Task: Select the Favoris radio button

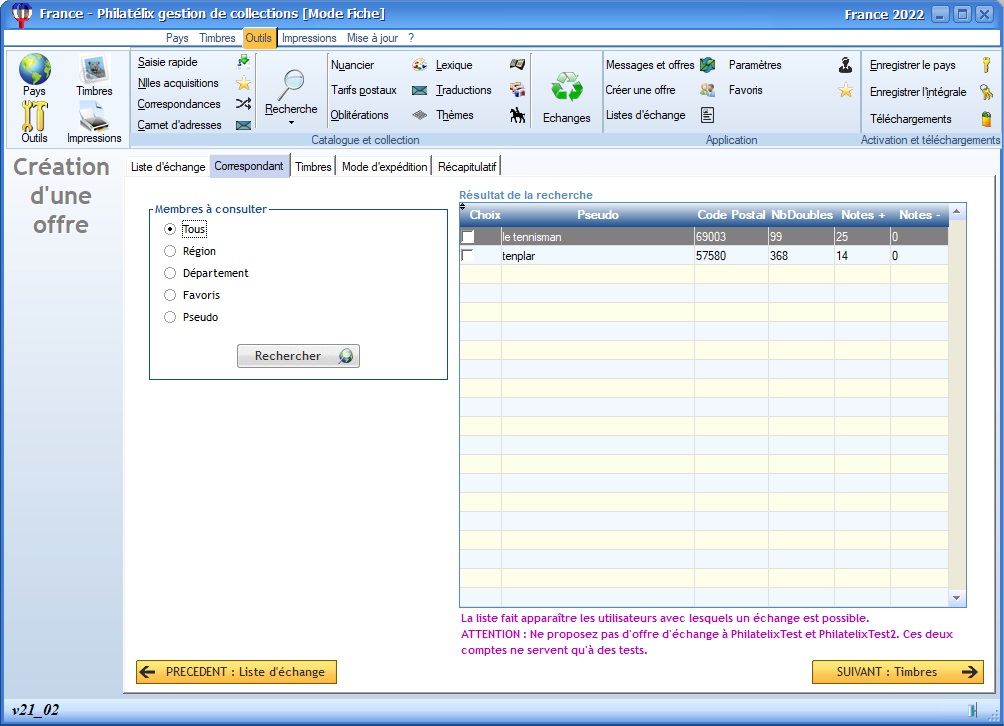Action: (x=170, y=295)
